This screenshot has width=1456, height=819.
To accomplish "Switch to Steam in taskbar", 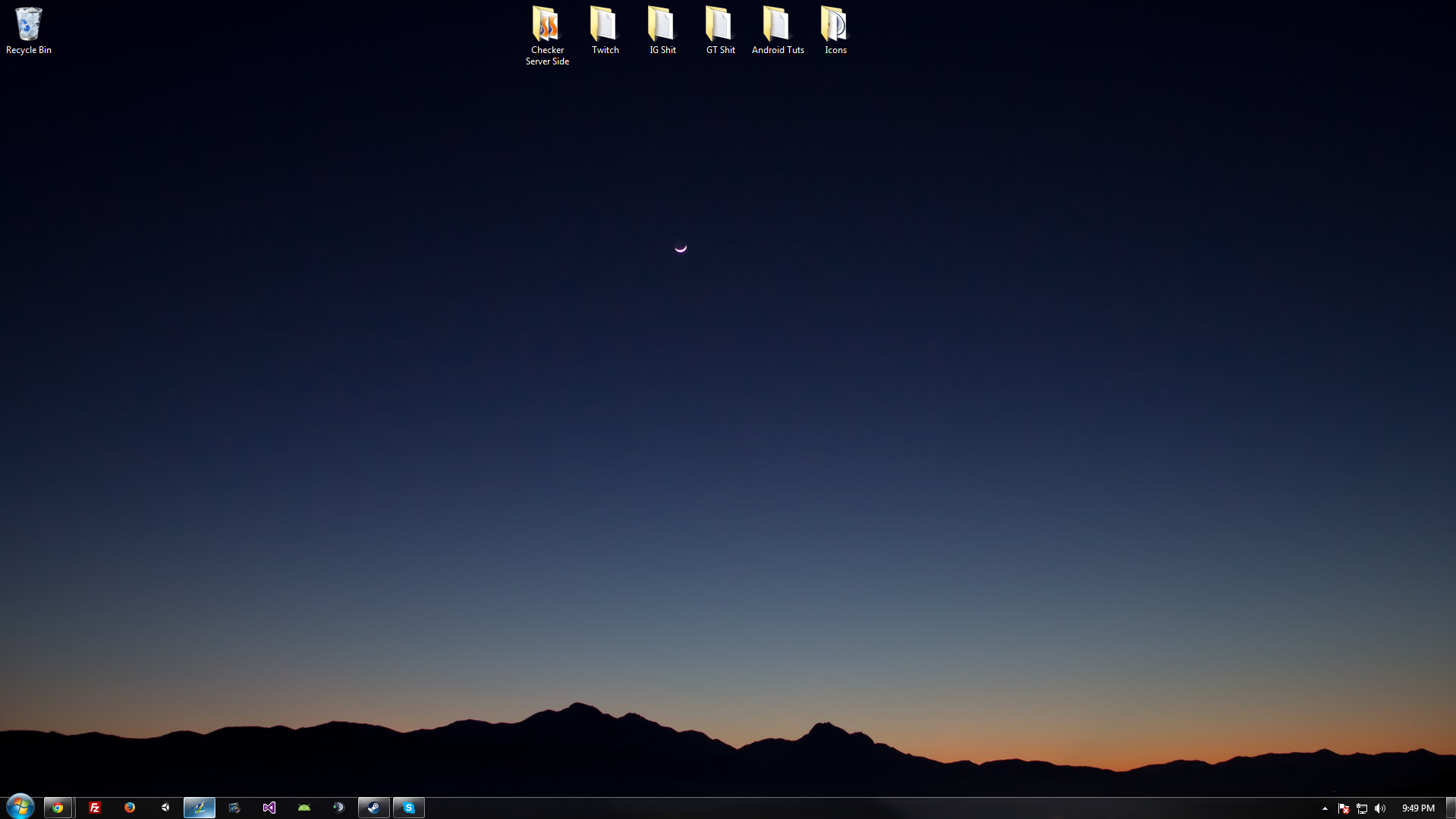I will 374,808.
